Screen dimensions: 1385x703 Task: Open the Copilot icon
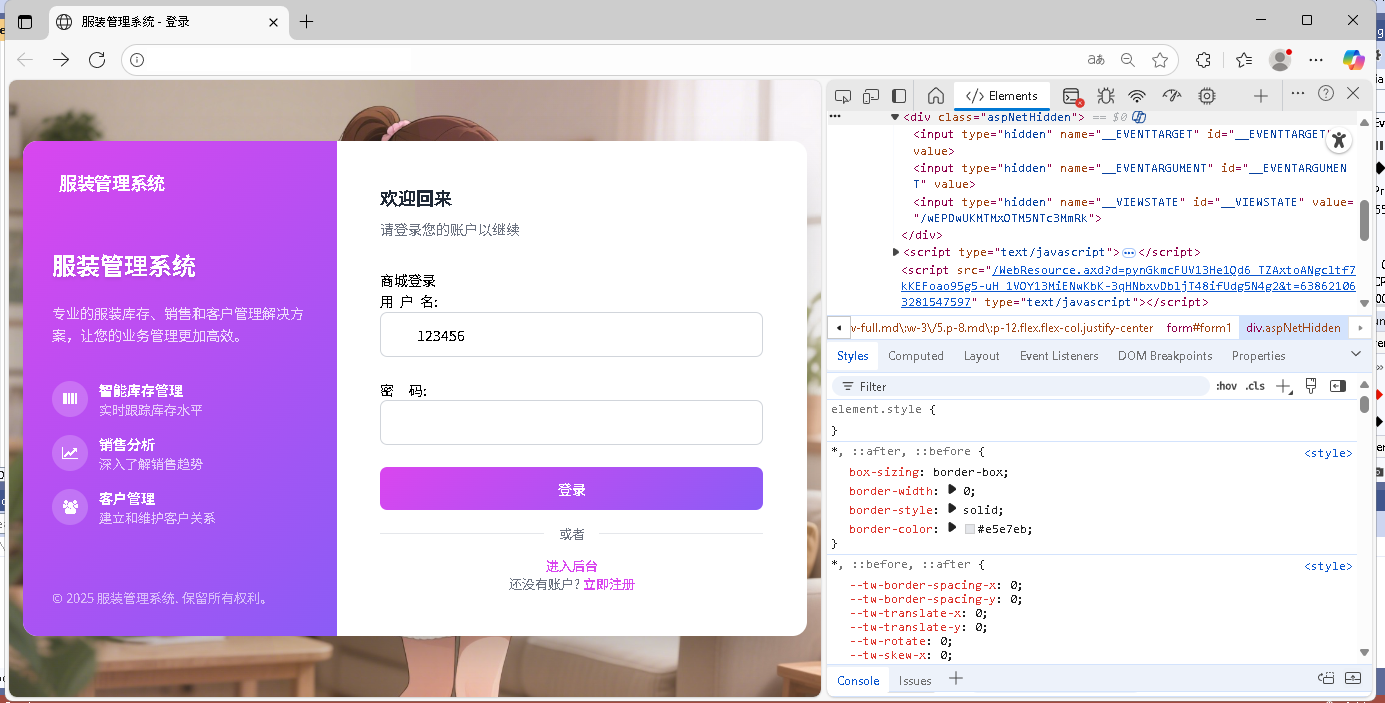[1353, 60]
